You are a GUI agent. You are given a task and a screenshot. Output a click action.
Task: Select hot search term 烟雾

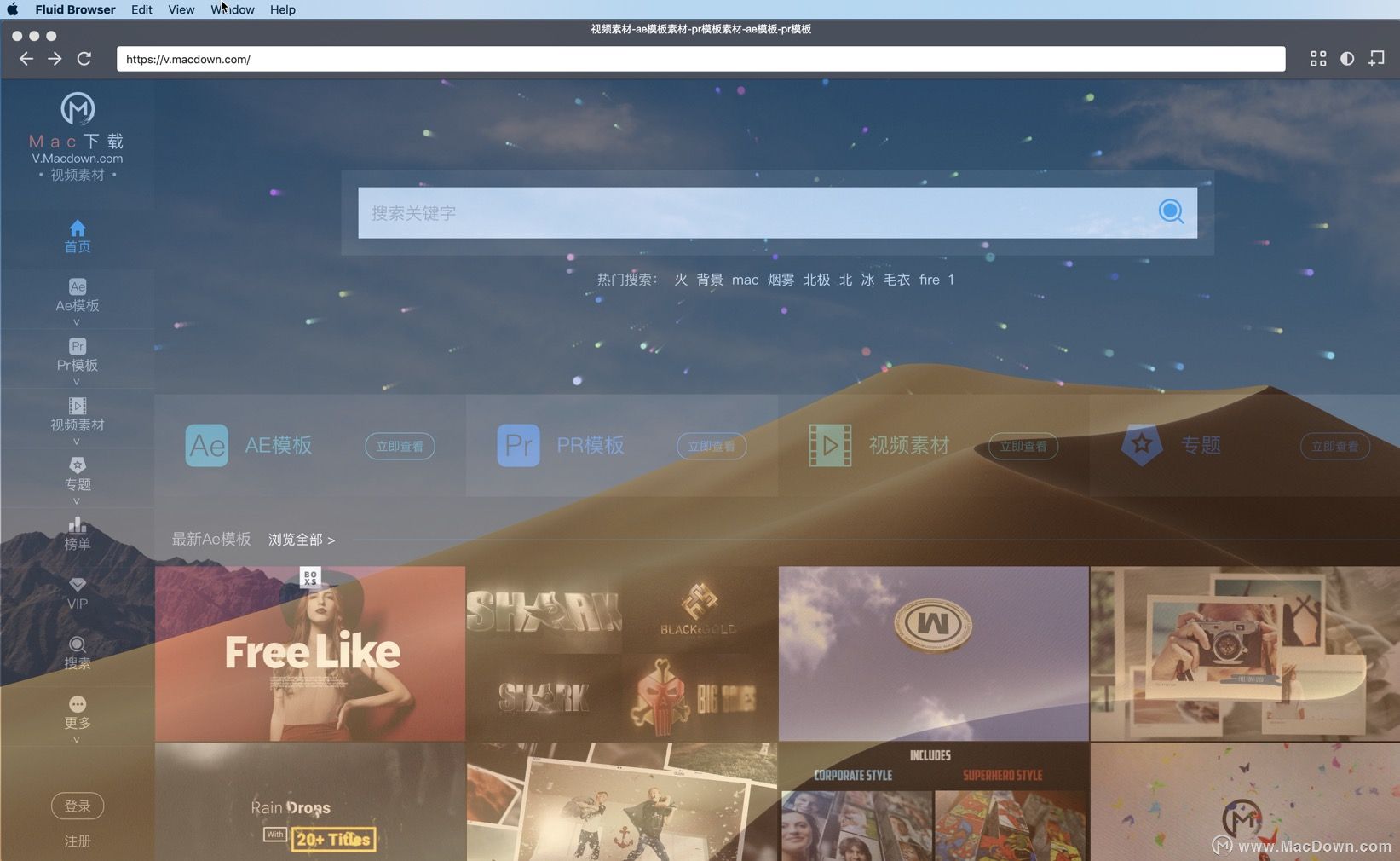tap(781, 280)
